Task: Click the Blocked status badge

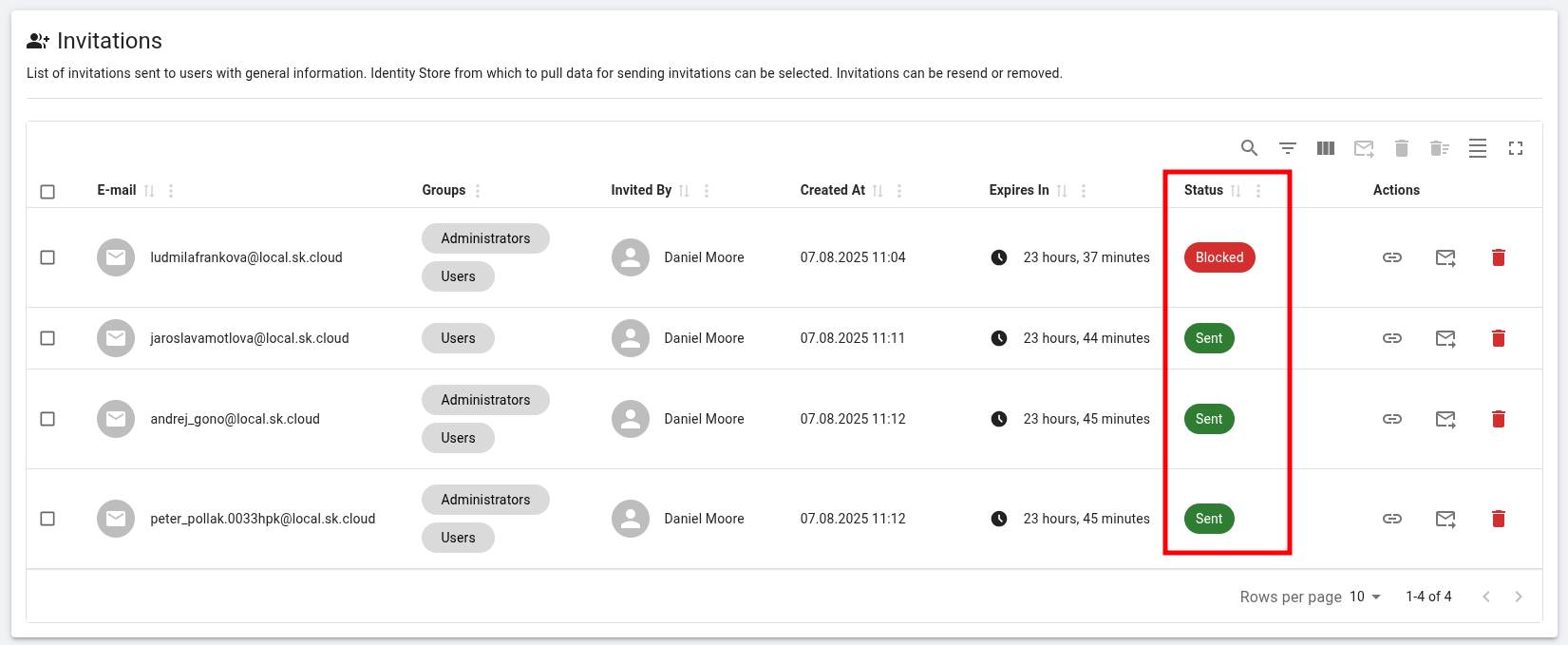Action: [x=1219, y=257]
